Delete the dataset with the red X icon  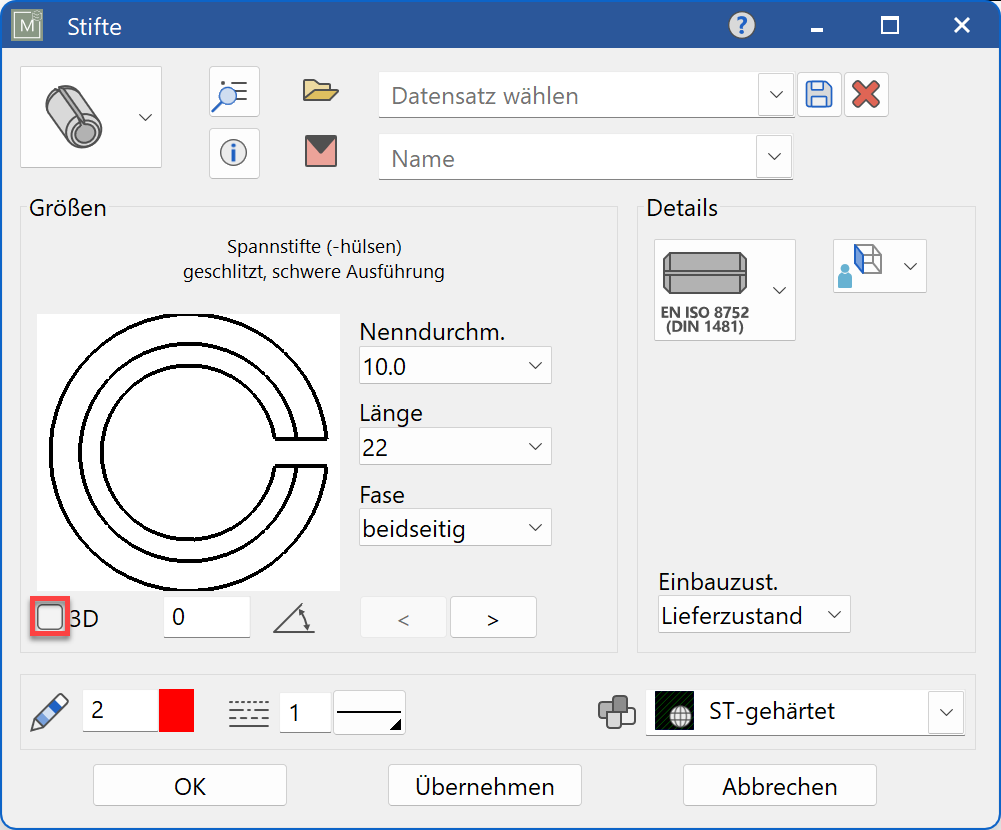(866, 94)
